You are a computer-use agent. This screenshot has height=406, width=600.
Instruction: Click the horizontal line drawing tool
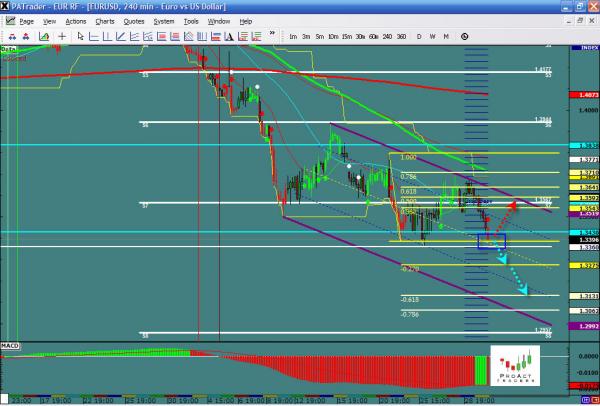[x=92, y=35]
